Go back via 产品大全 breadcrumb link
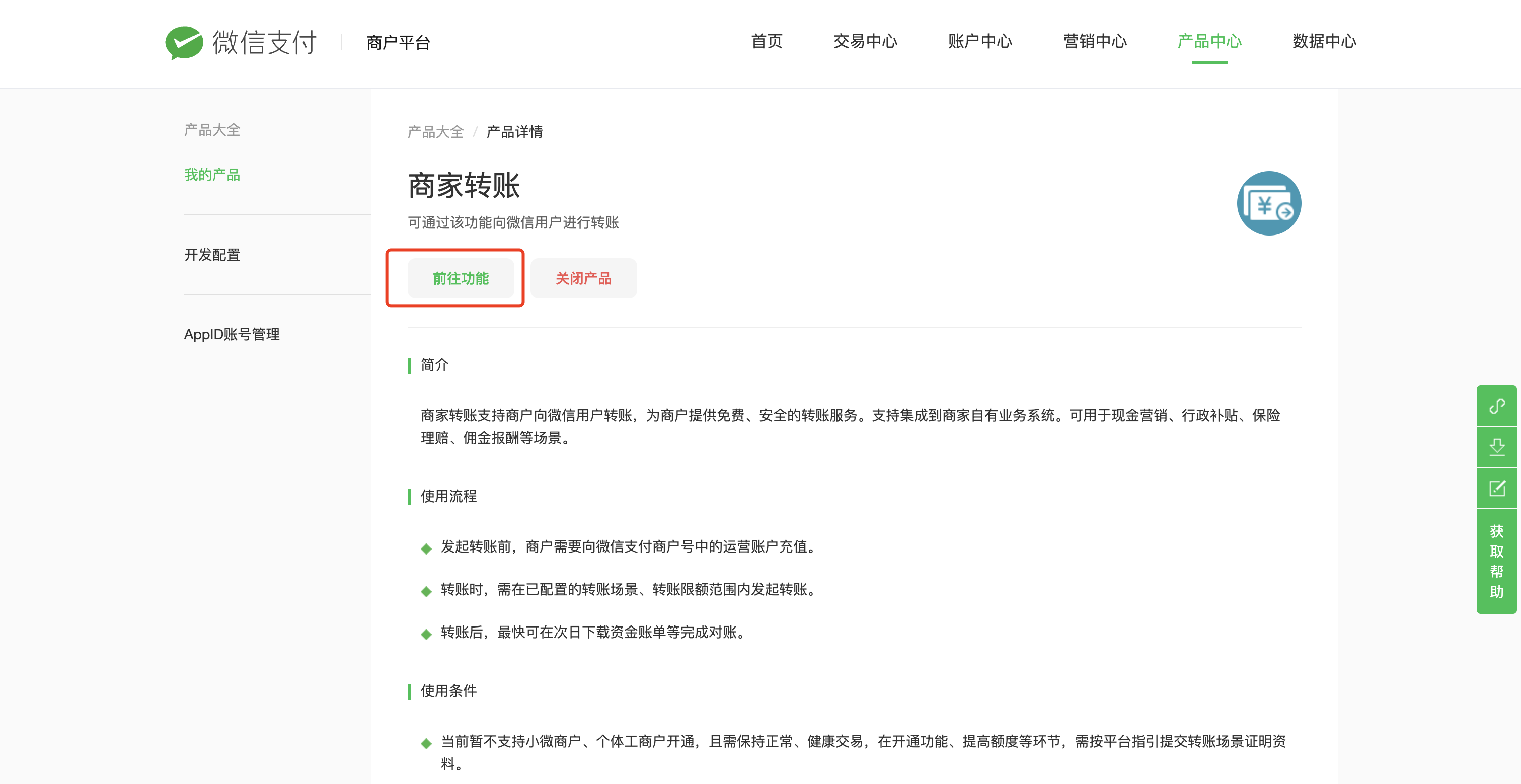Screen dimensions: 1521x784 click(x=435, y=132)
